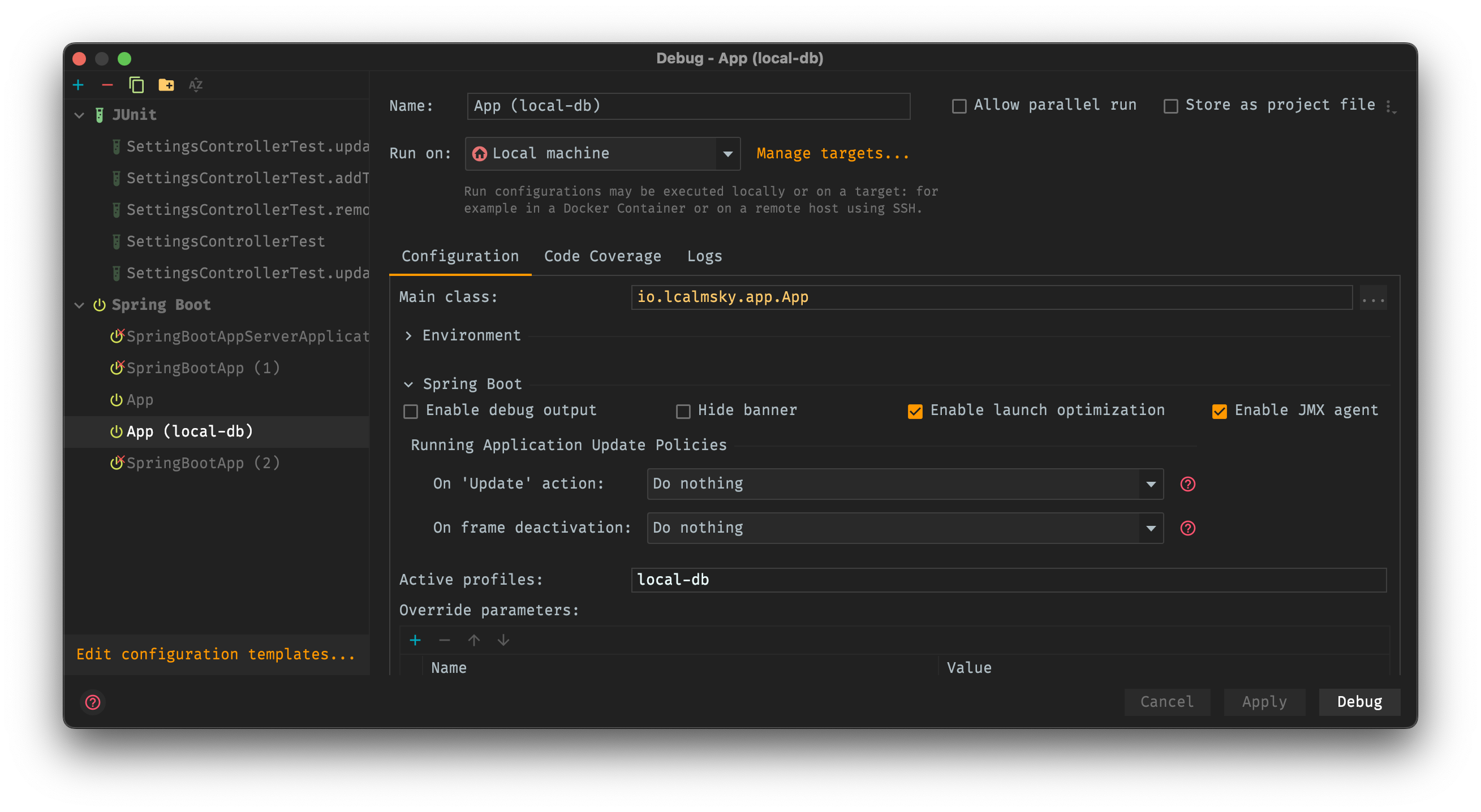Open the Manage targets link

point(833,153)
